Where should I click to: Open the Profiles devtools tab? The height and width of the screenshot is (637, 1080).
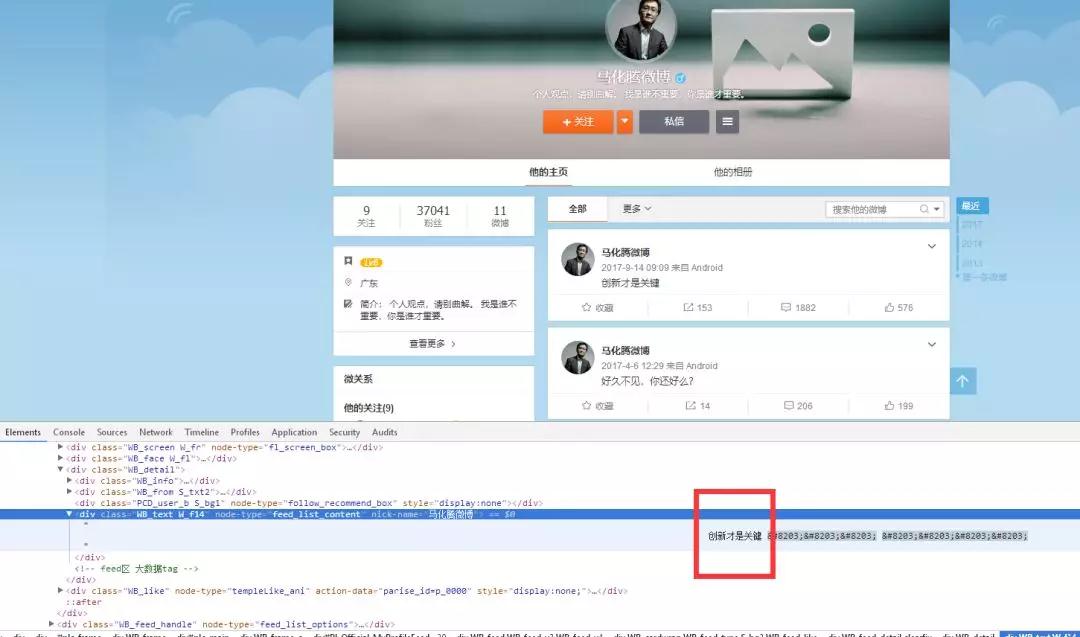(245, 432)
